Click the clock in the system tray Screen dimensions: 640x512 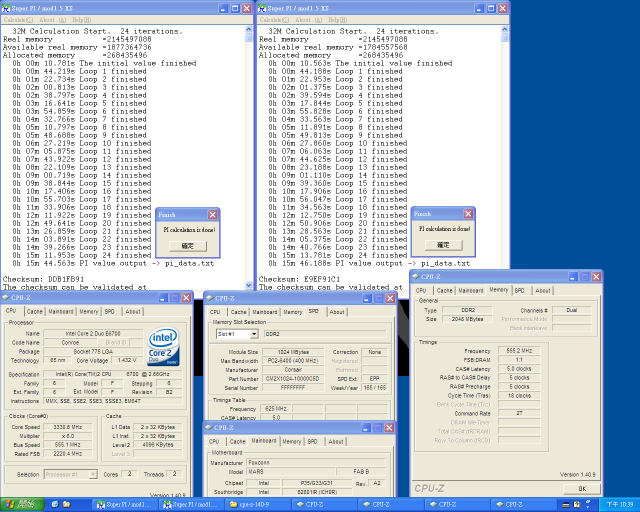coord(620,505)
